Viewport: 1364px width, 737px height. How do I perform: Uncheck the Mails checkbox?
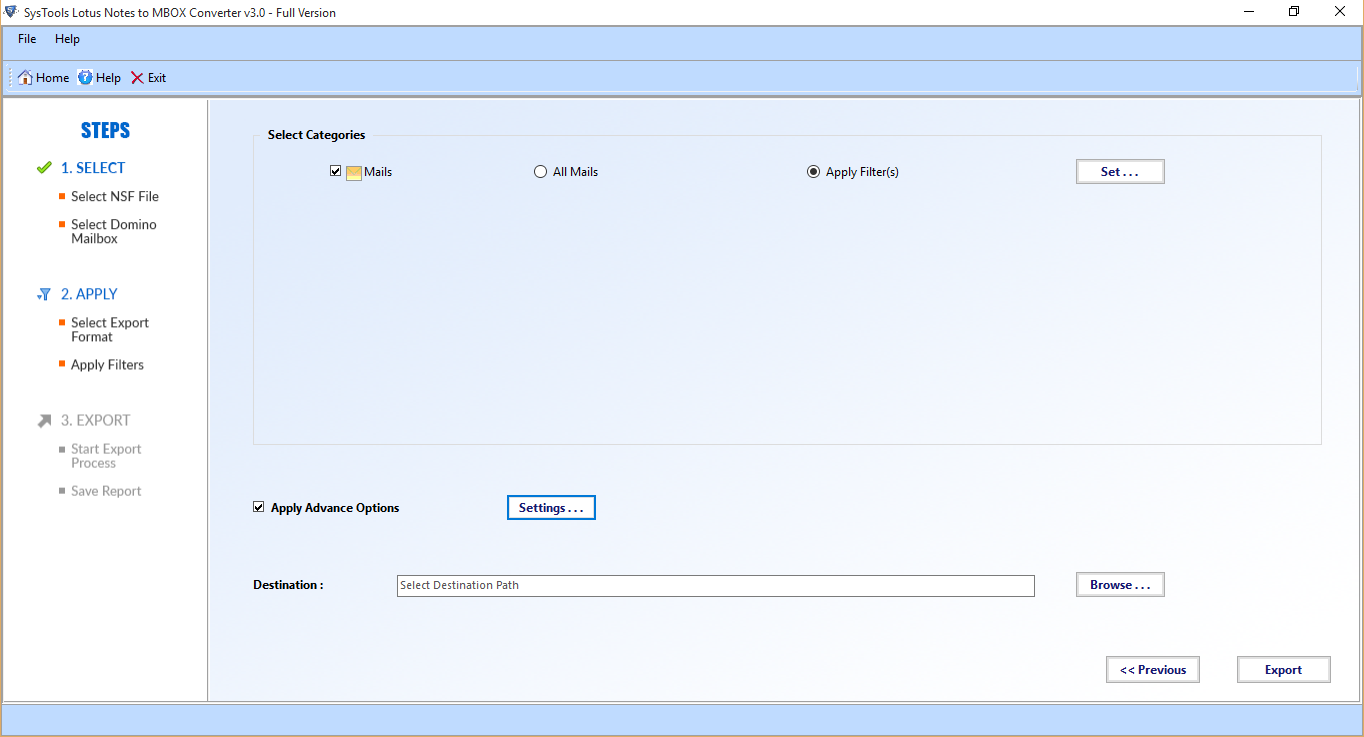[336, 172]
